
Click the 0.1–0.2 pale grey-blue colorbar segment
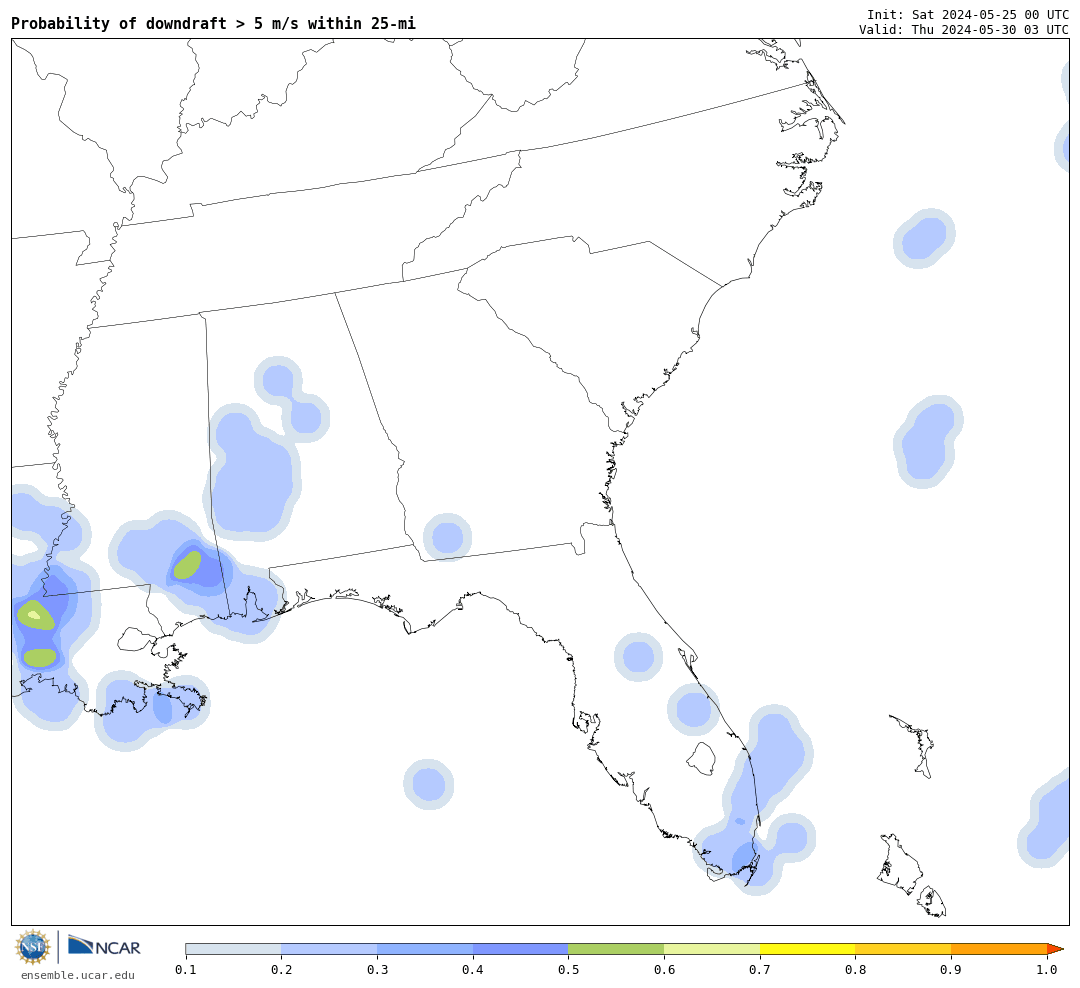point(233,949)
